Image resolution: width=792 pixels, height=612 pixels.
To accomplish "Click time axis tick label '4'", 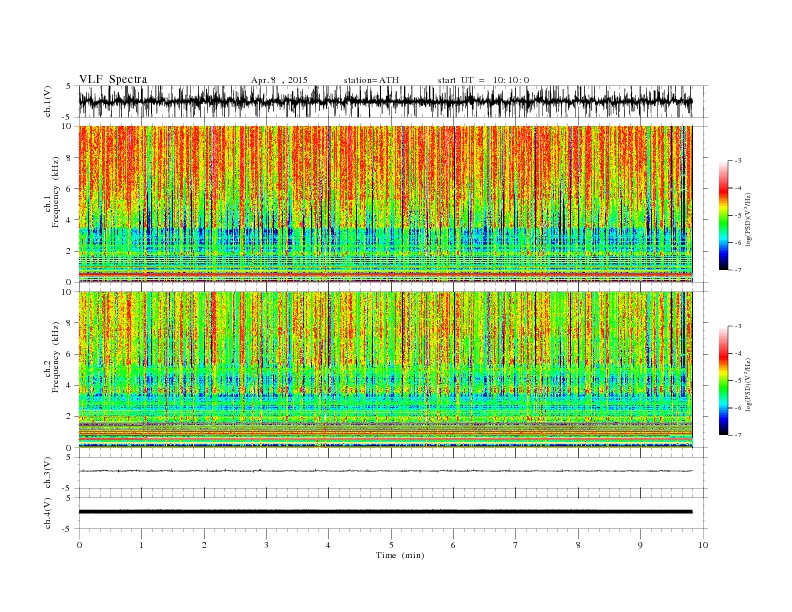I will point(328,545).
